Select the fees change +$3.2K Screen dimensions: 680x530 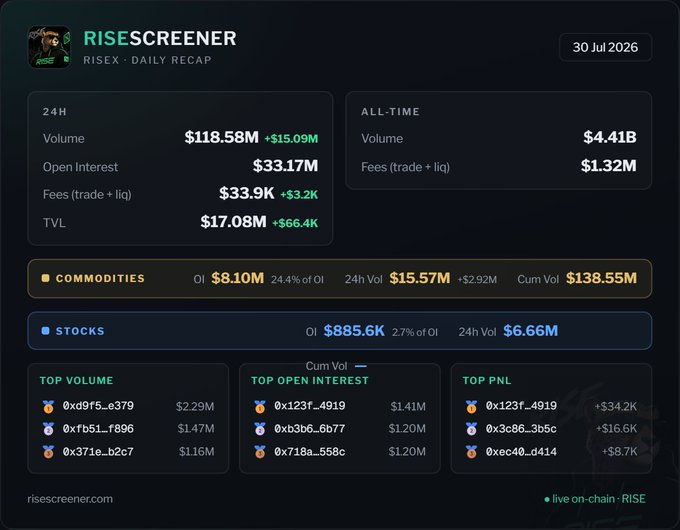(x=299, y=195)
